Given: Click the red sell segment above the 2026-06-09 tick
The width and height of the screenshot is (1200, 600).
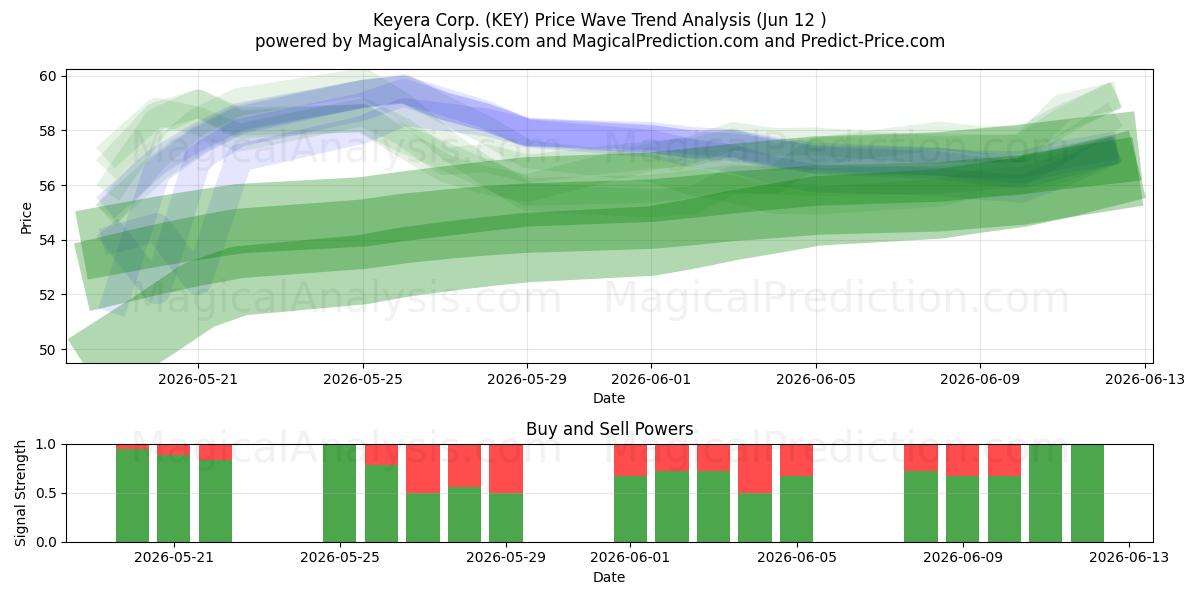Looking at the screenshot, I should point(963,460).
